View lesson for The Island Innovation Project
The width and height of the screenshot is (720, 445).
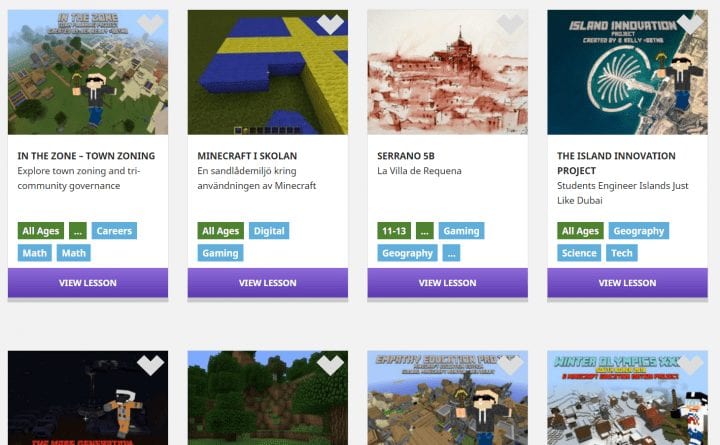[627, 283]
